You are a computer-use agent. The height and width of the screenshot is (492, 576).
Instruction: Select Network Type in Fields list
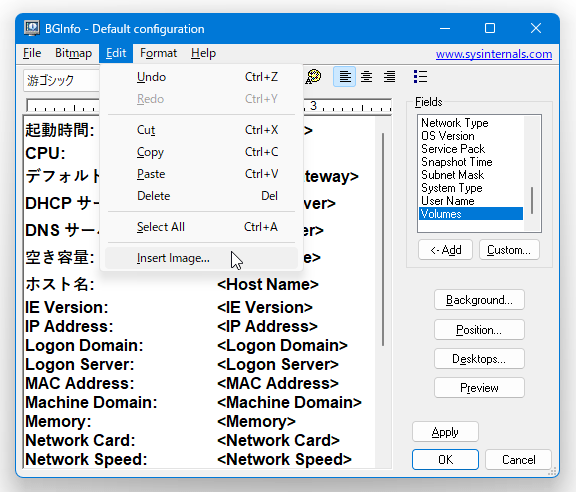click(x=471, y=123)
